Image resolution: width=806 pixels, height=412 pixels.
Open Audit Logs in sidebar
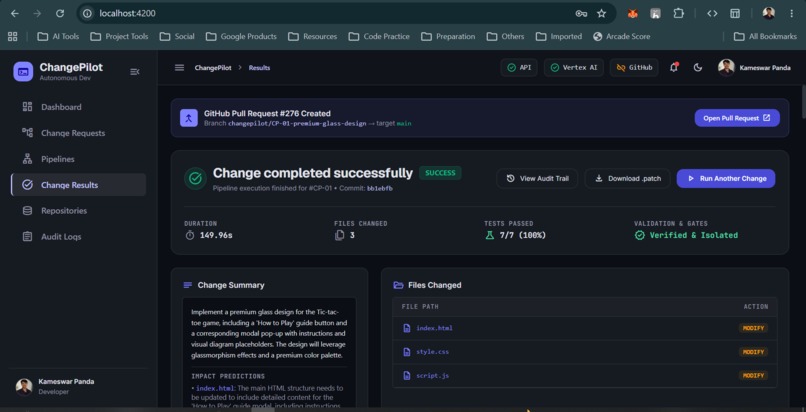(x=78, y=236)
